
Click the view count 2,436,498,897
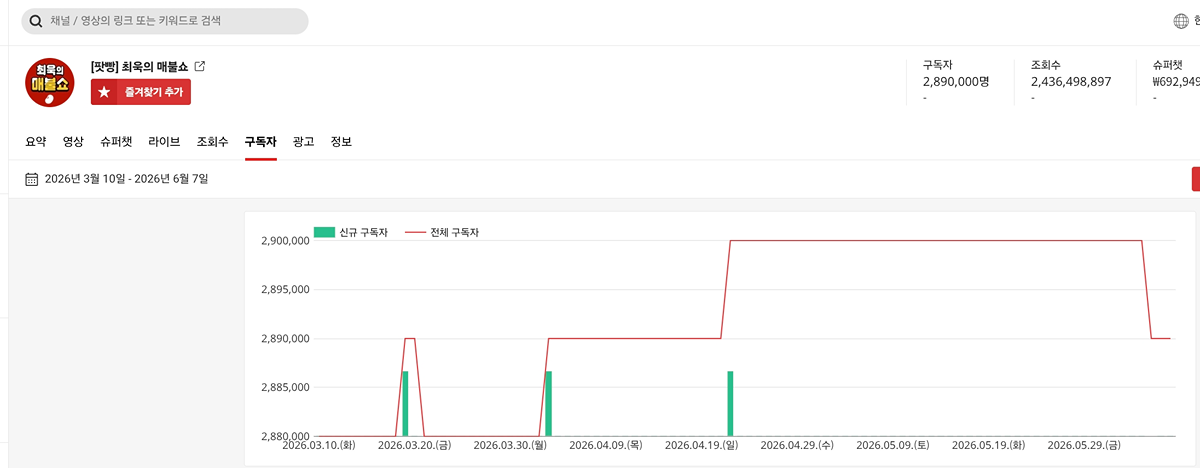coord(1071,81)
